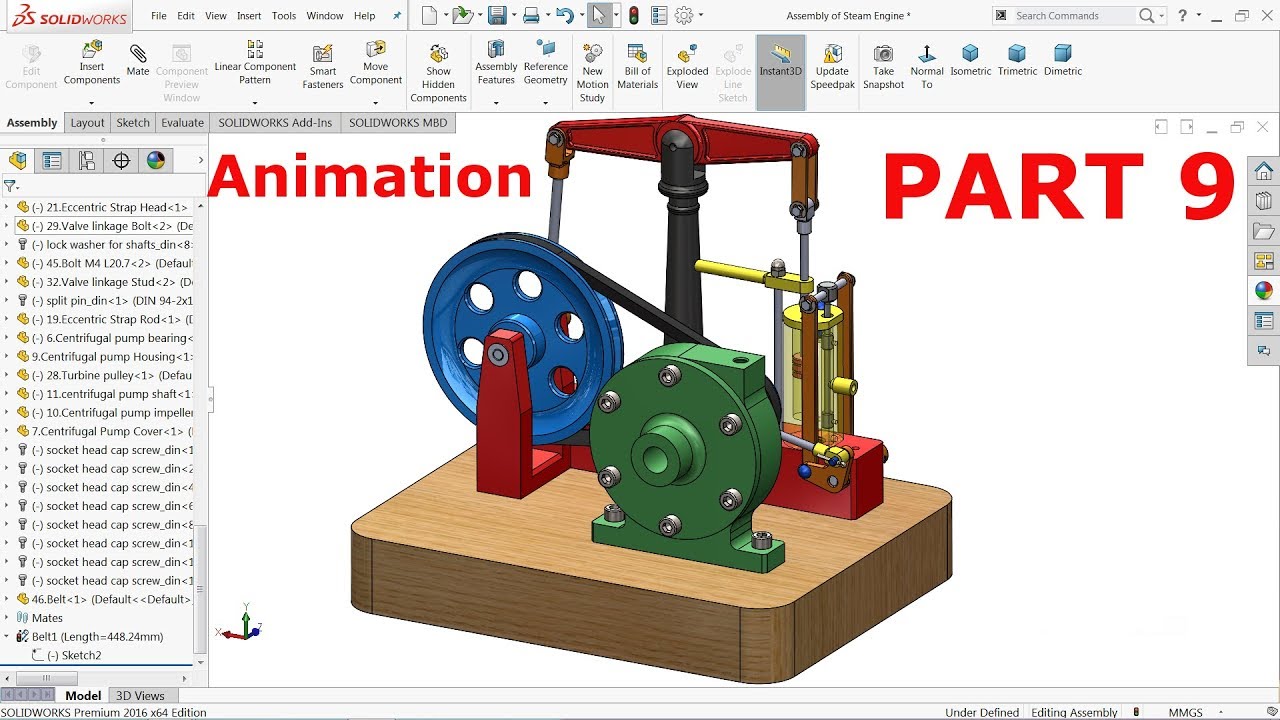1280x720 pixels.
Task: Open the Appearances tab in task pane
Action: [1264, 291]
